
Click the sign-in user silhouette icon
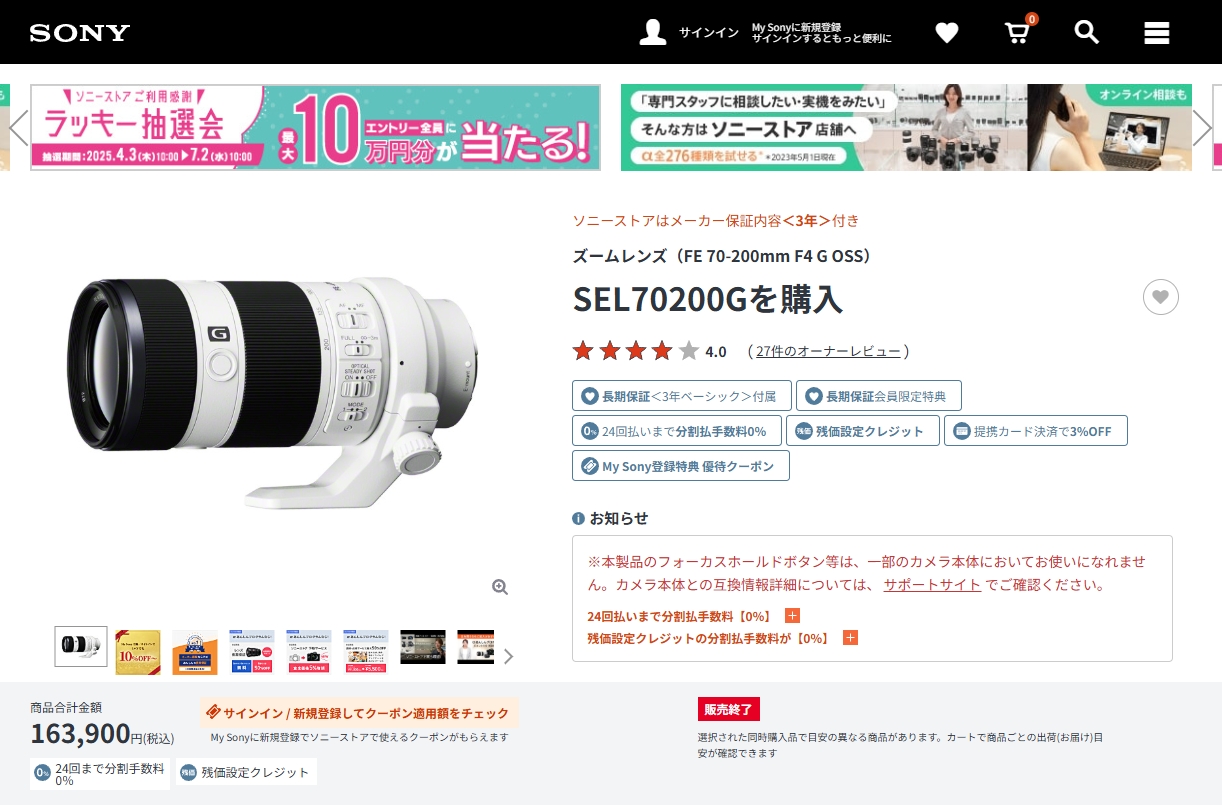pyautogui.click(x=653, y=32)
